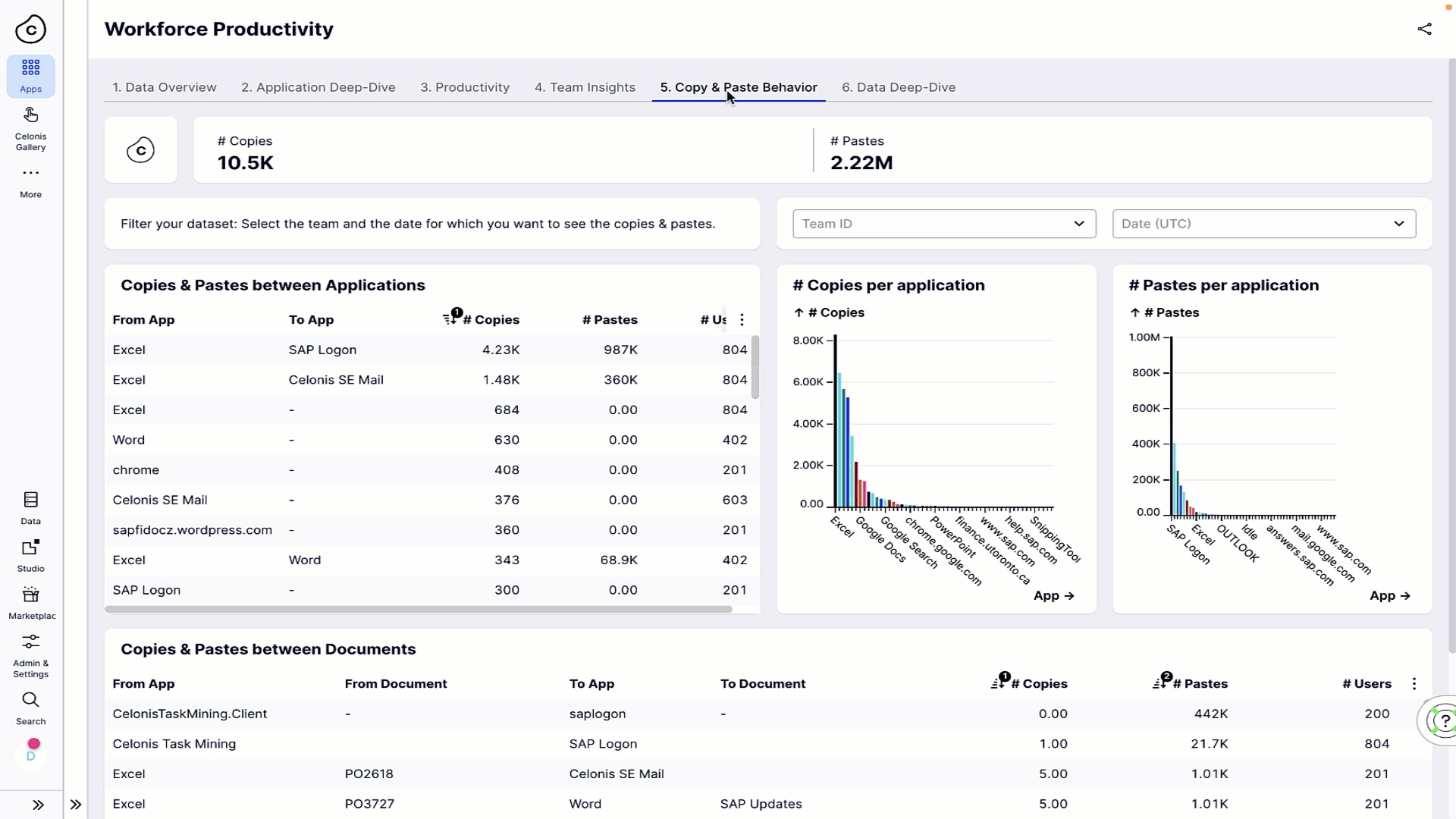Open the Team ID dropdown
Viewport: 1456px width, 819px height.
pos(943,223)
